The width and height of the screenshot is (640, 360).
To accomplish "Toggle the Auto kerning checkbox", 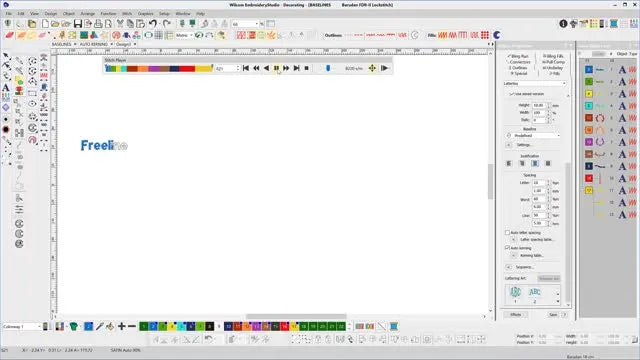I will pyautogui.click(x=508, y=248).
